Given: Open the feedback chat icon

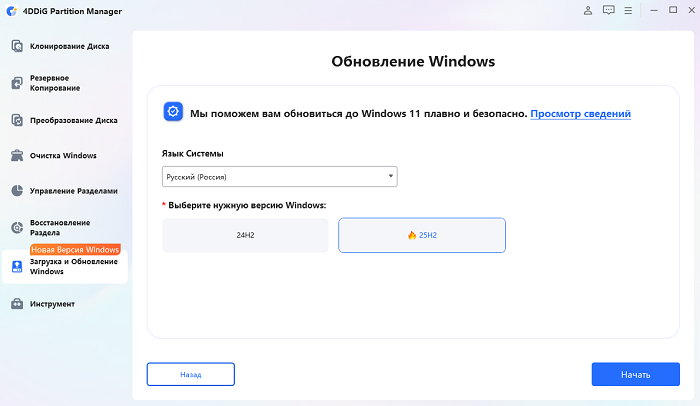Looking at the screenshot, I should coord(608,10).
